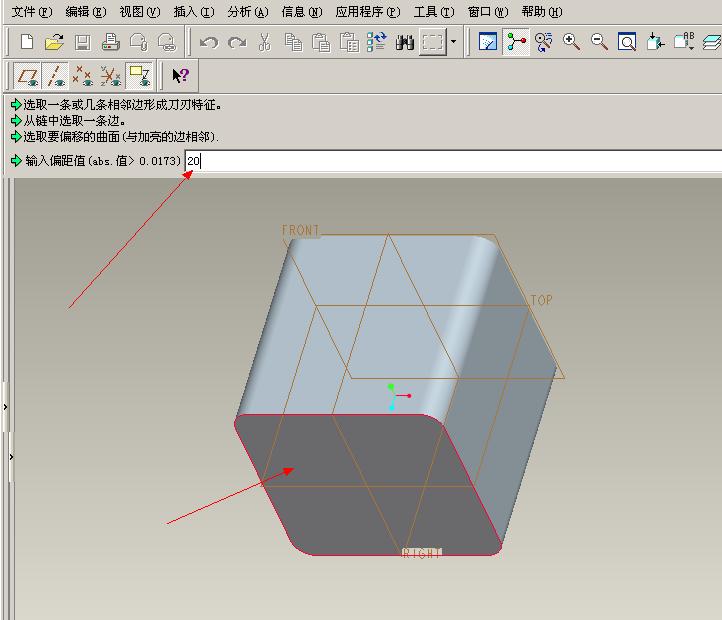Open the Find tool (binoculars)
Viewport: 722px width, 620px height.
click(x=405, y=42)
